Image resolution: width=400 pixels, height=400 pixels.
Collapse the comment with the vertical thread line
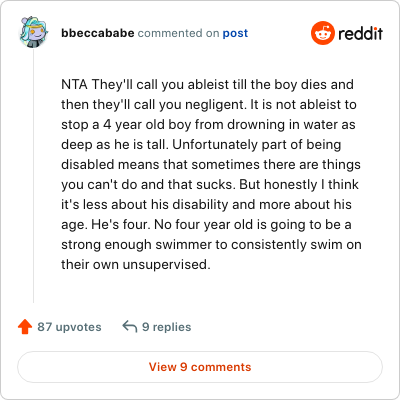pos(33,177)
